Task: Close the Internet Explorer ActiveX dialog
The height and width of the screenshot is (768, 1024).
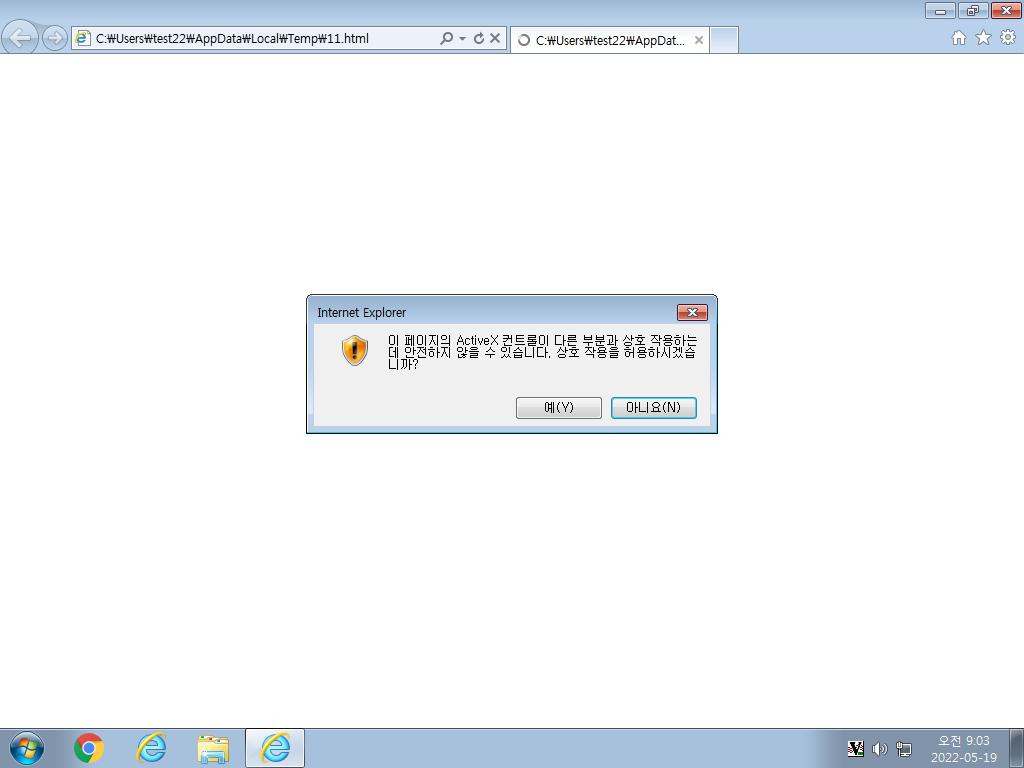Action: (x=692, y=312)
